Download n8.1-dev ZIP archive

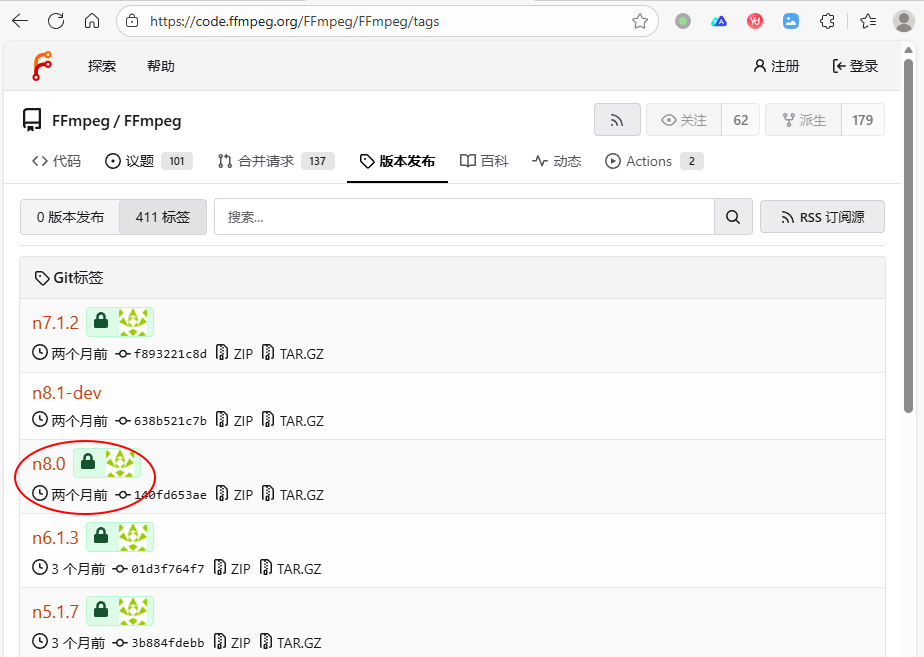pos(235,421)
